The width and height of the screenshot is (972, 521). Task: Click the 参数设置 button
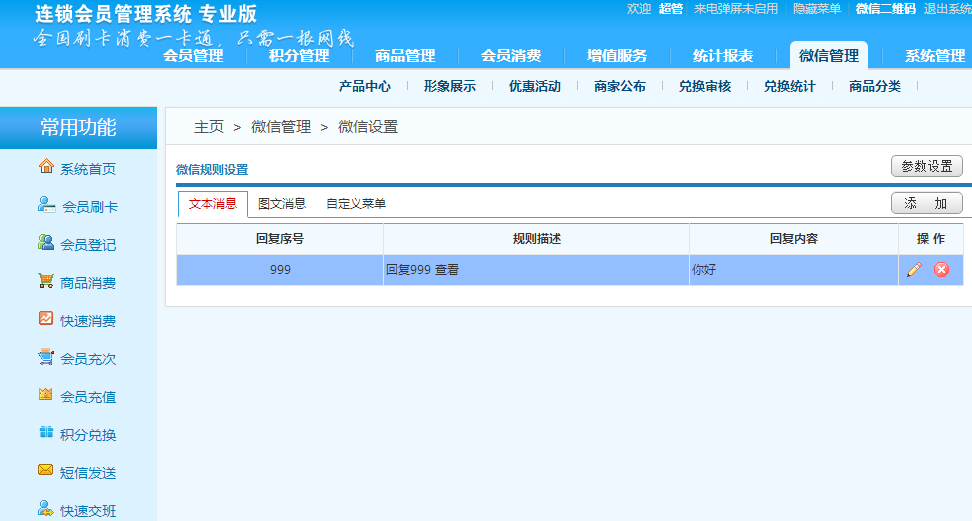(x=926, y=167)
